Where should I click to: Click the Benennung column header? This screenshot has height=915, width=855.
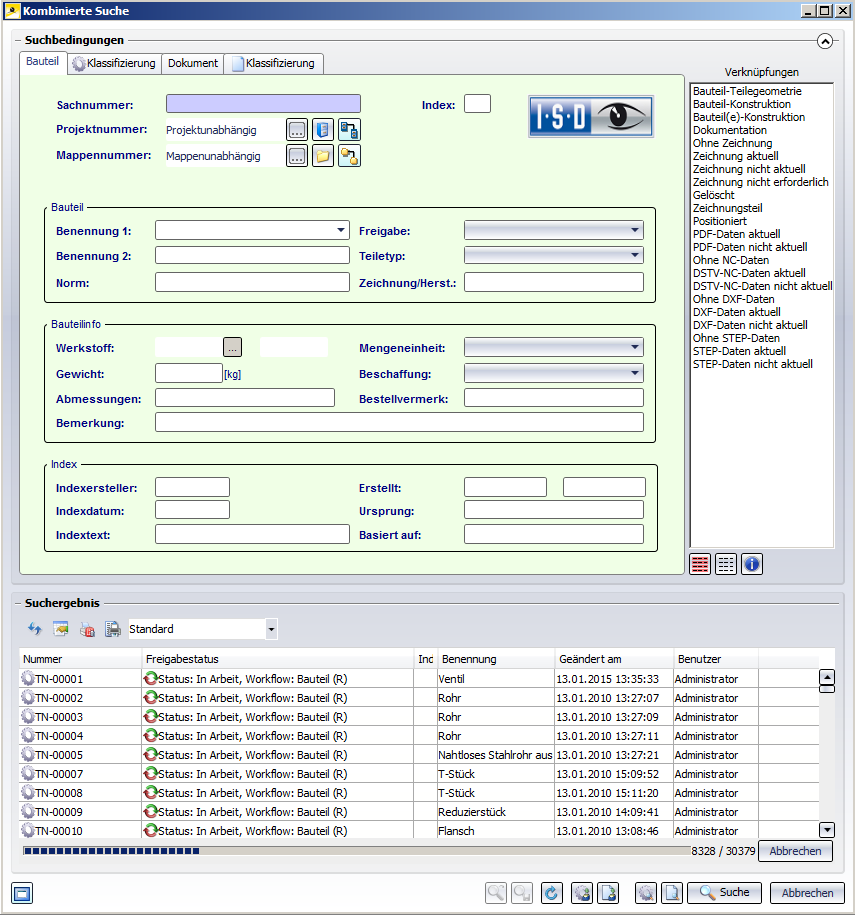(495, 659)
